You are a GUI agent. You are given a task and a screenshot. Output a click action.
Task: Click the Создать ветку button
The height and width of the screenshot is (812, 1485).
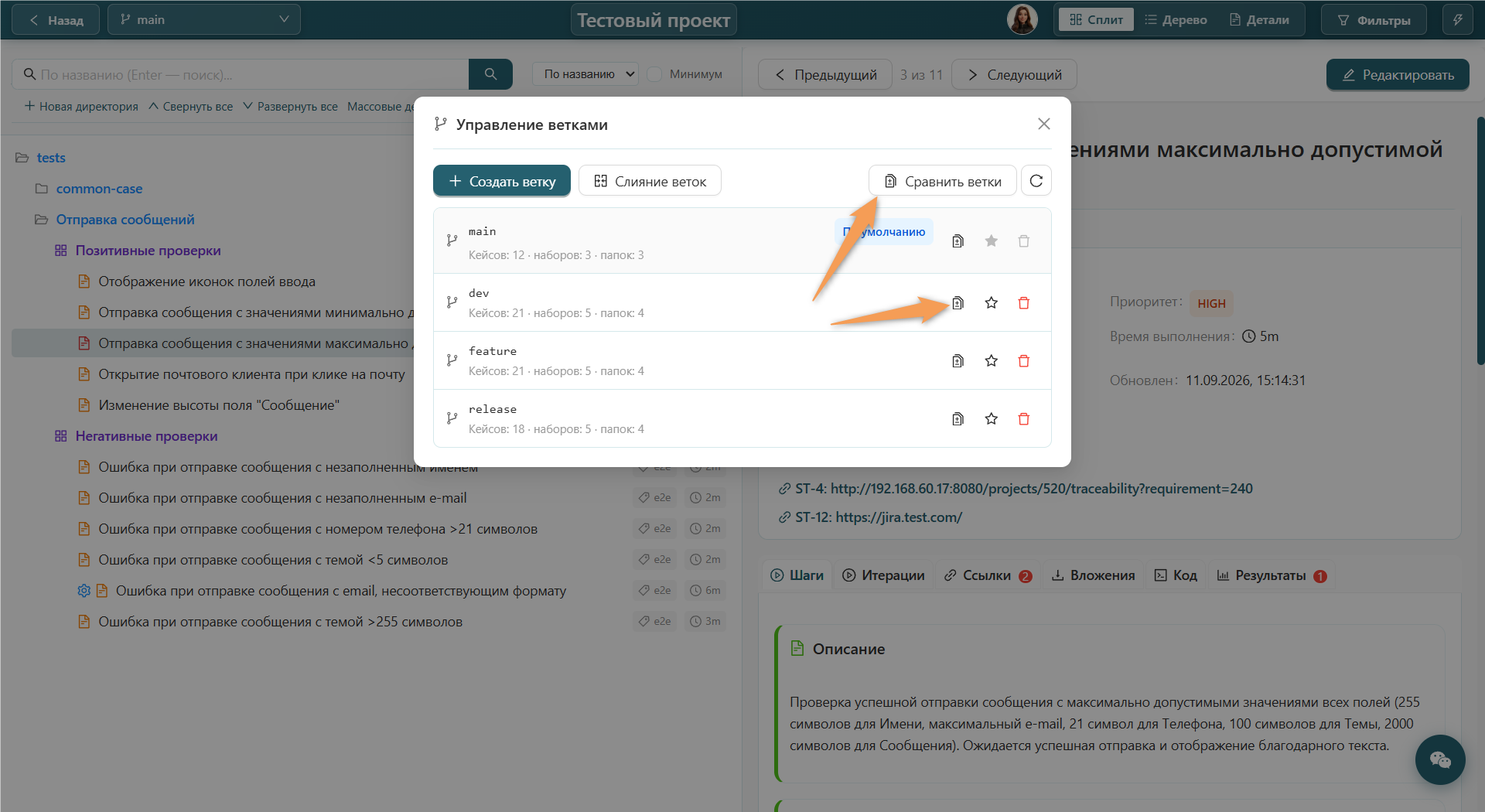(x=502, y=181)
